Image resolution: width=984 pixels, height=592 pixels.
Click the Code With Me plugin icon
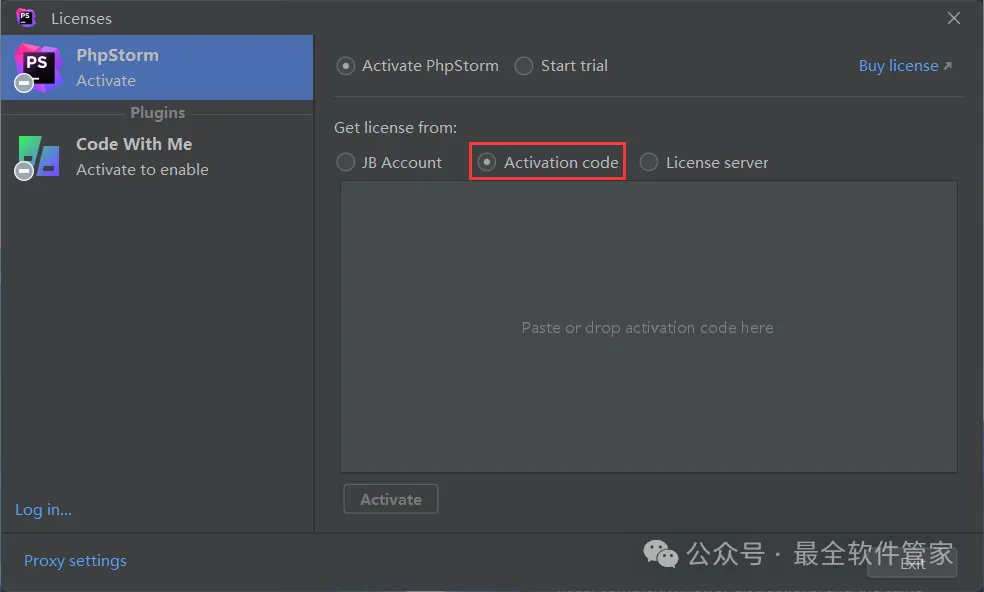(x=37, y=157)
